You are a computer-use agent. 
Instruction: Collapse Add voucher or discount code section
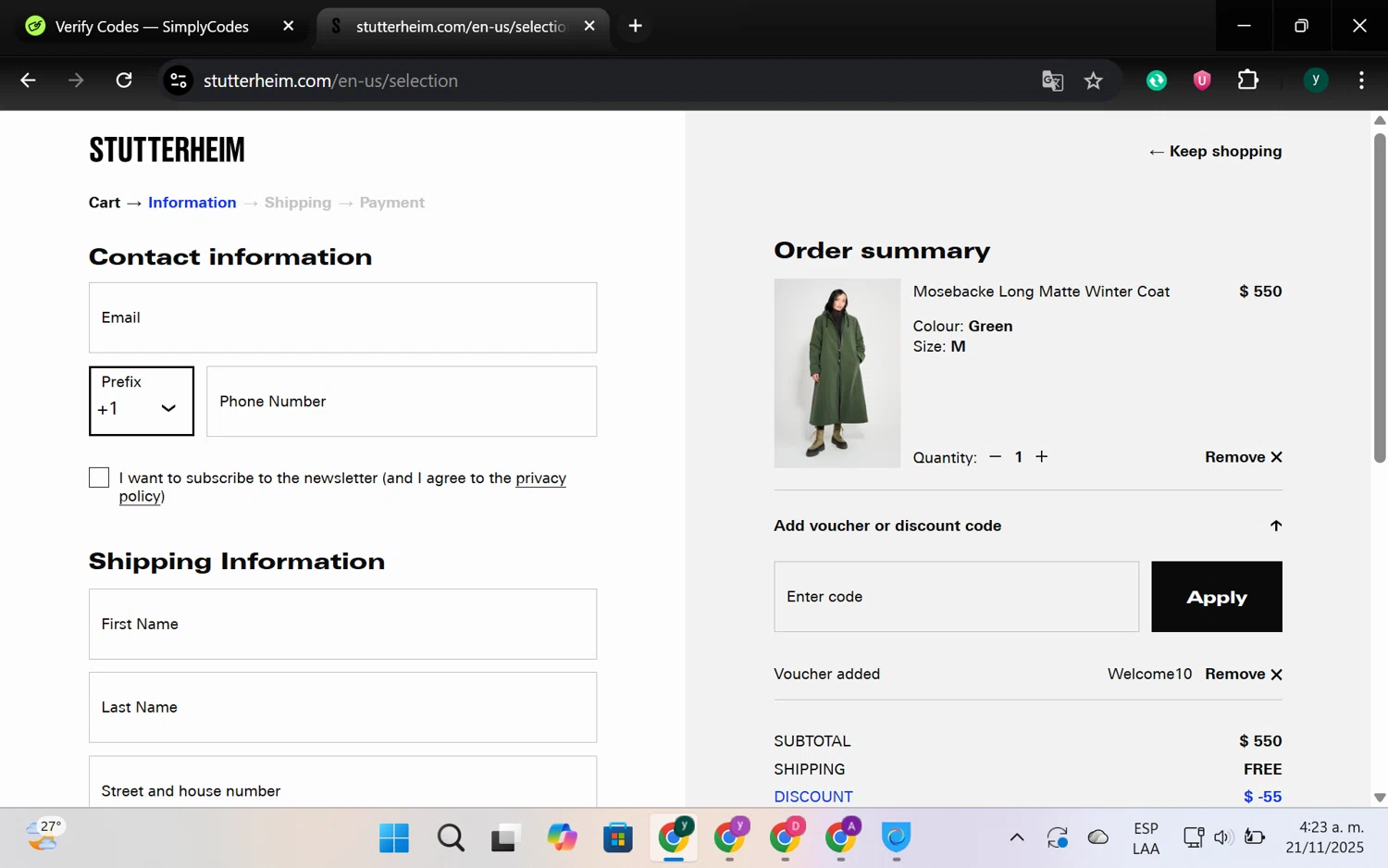(x=1028, y=526)
